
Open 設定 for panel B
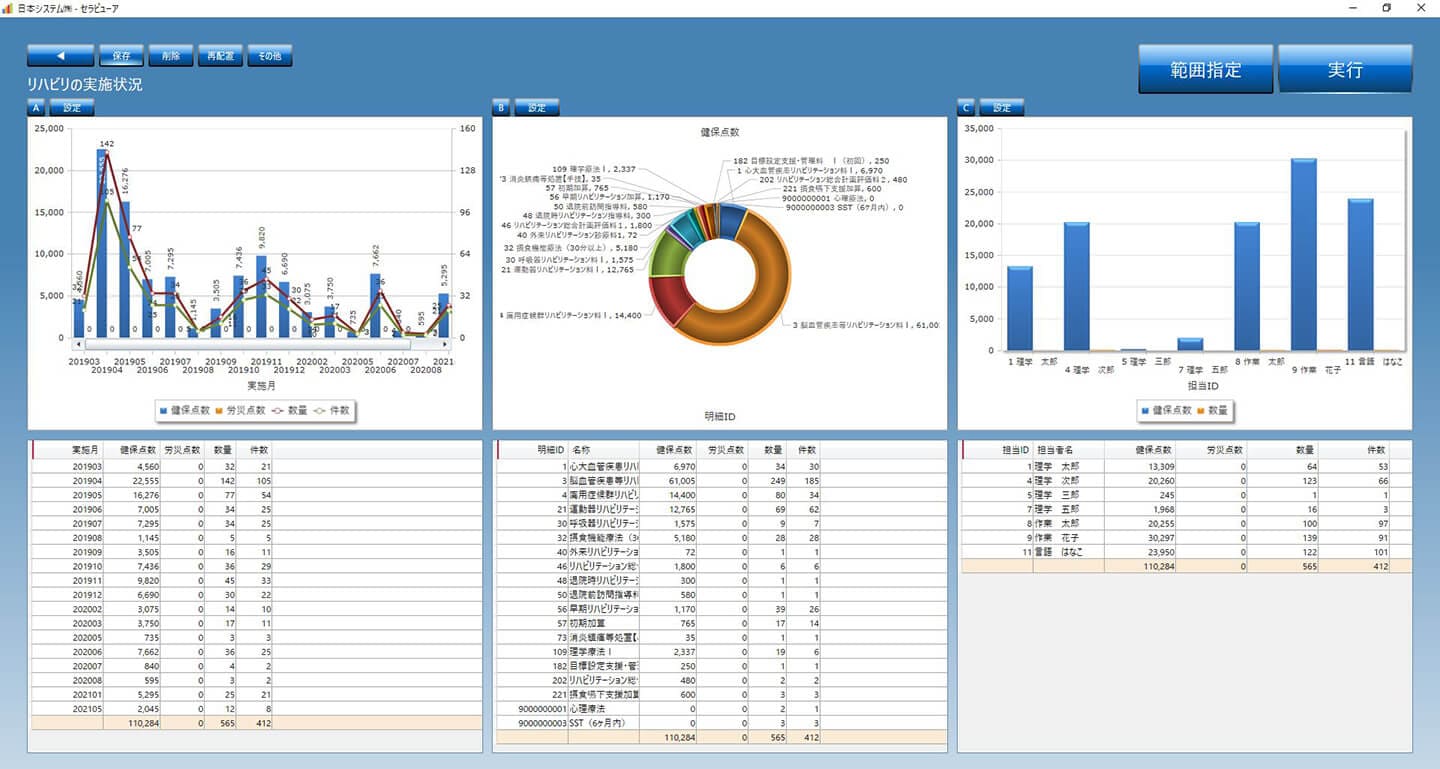[537, 108]
